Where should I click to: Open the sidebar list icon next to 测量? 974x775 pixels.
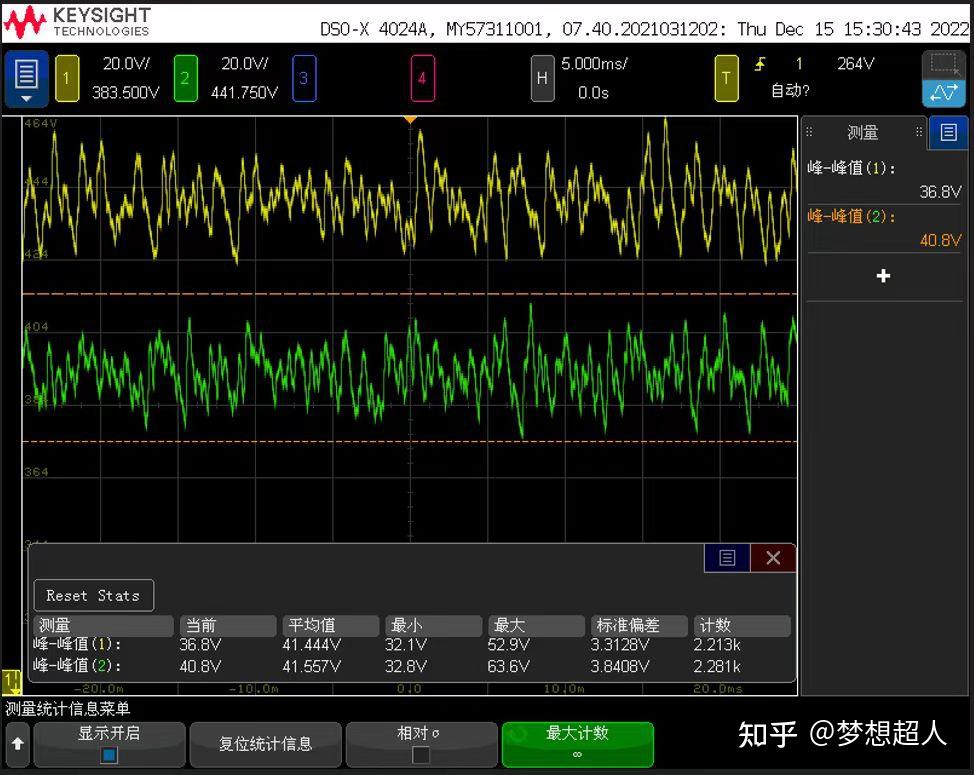coord(948,132)
